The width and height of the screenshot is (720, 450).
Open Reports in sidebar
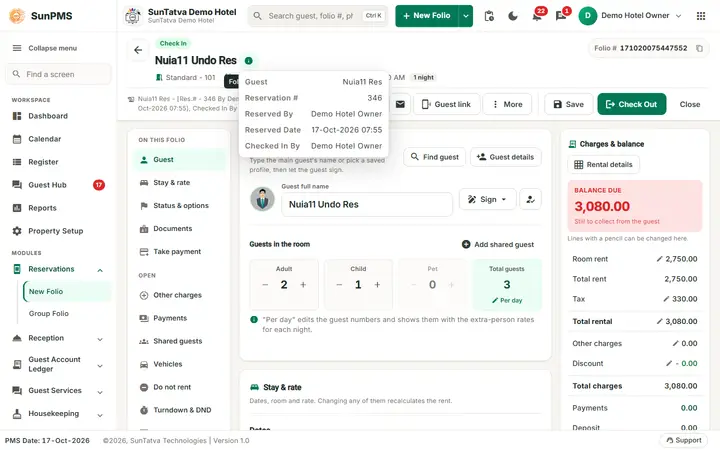point(58,208)
